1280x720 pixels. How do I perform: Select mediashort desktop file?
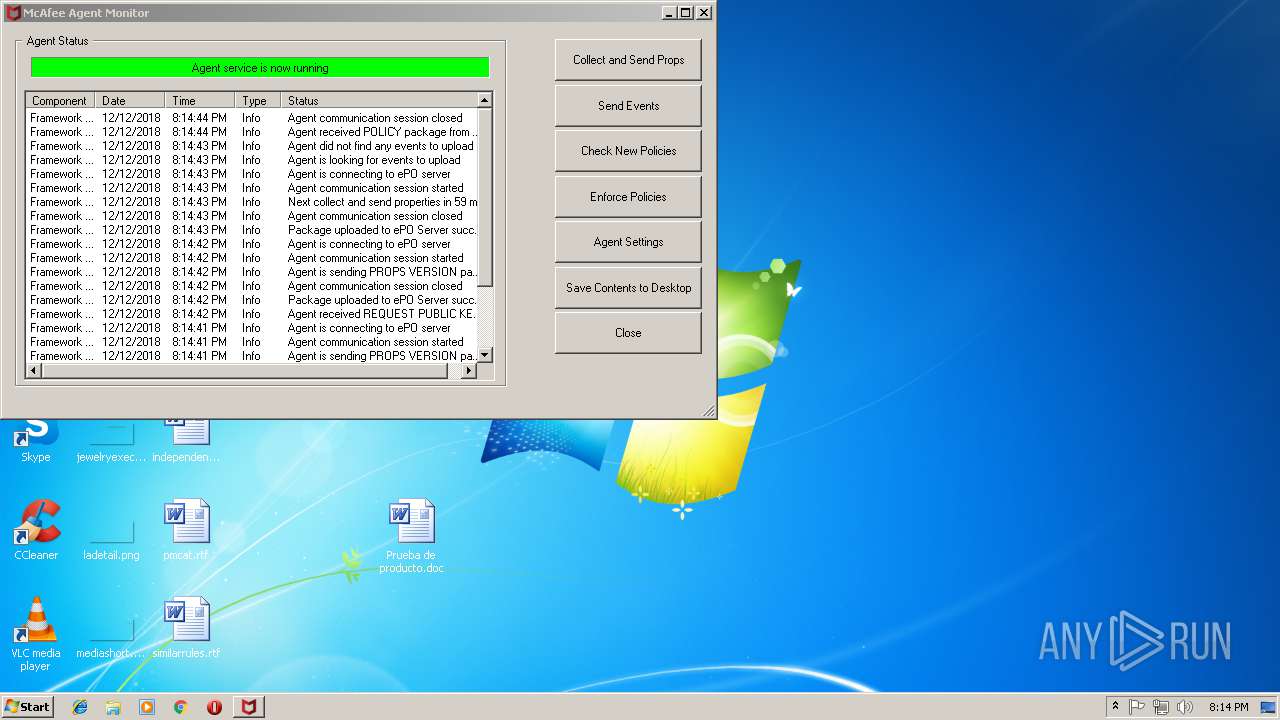click(111, 628)
